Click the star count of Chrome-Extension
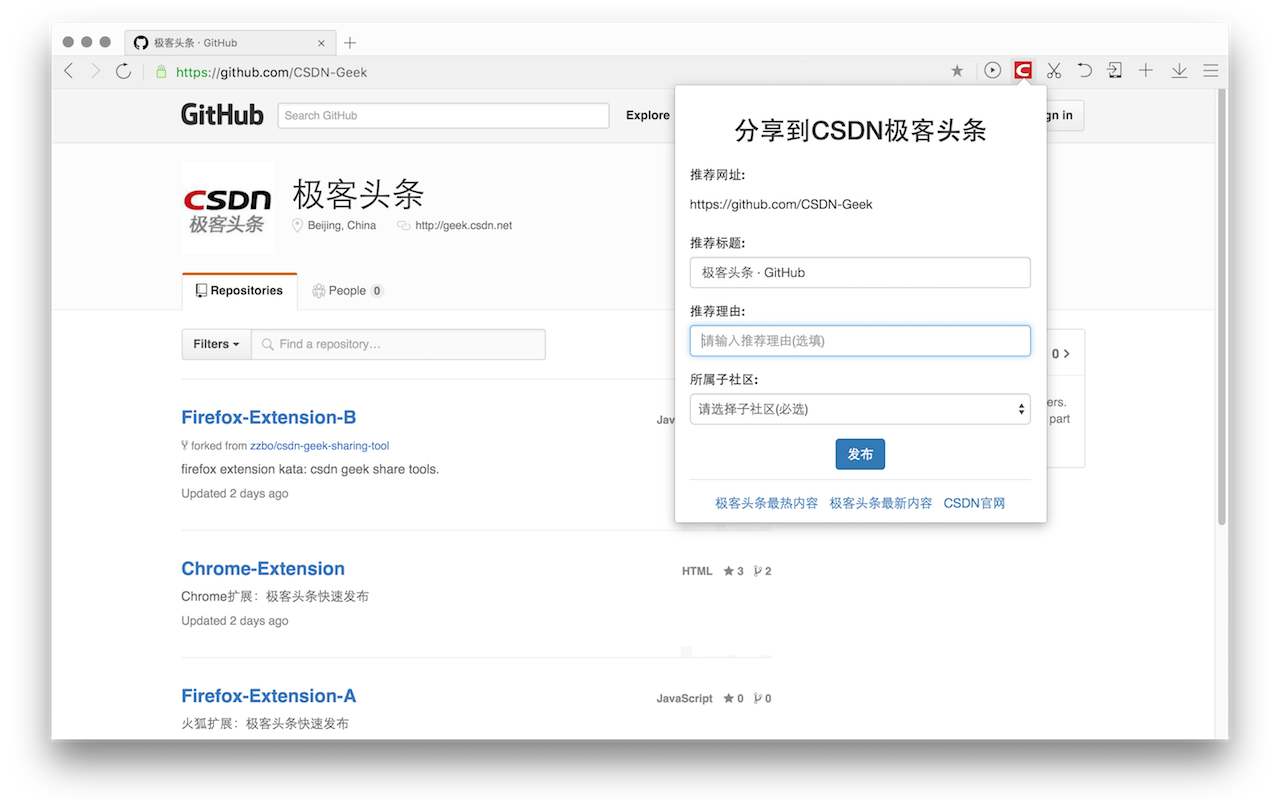1280x800 pixels. pos(734,571)
